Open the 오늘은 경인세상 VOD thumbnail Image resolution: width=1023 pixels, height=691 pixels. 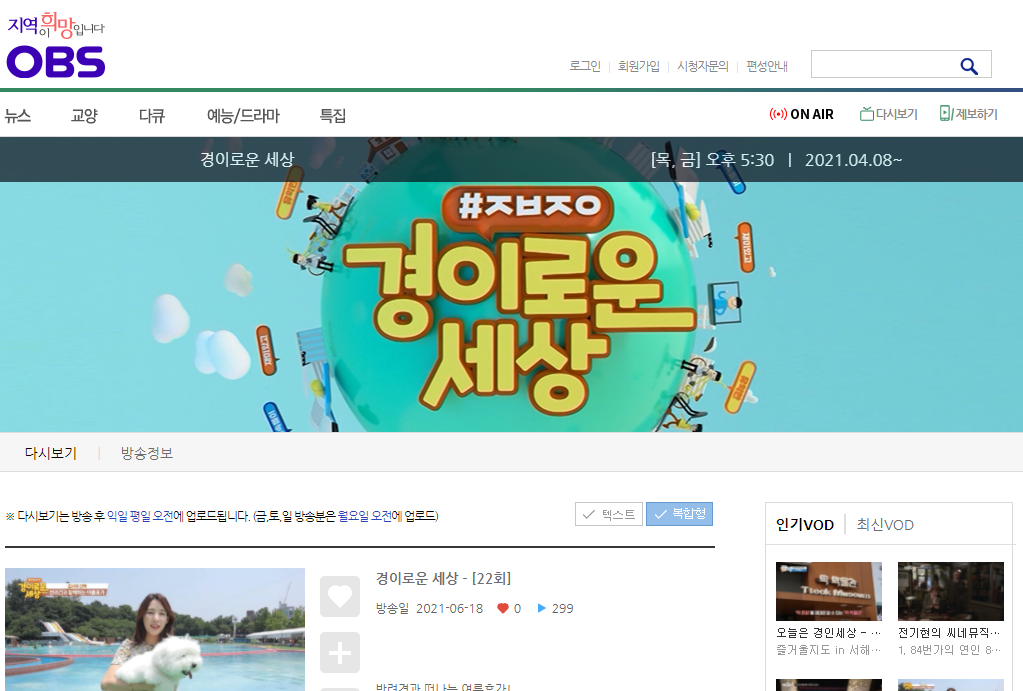coord(829,591)
